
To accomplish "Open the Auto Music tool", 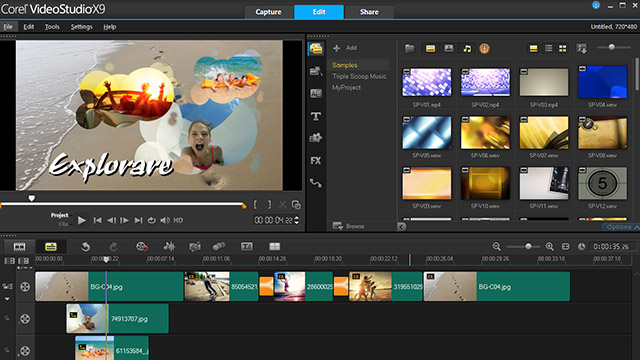I will coord(195,247).
